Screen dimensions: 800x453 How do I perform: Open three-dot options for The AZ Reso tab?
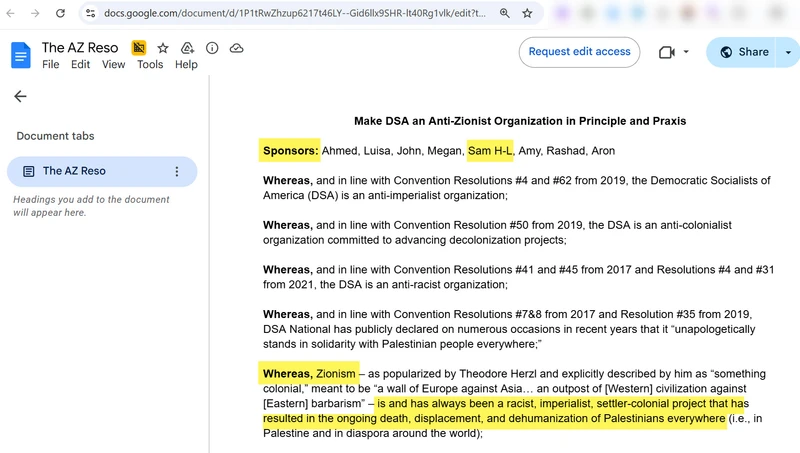pyautogui.click(x=177, y=171)
